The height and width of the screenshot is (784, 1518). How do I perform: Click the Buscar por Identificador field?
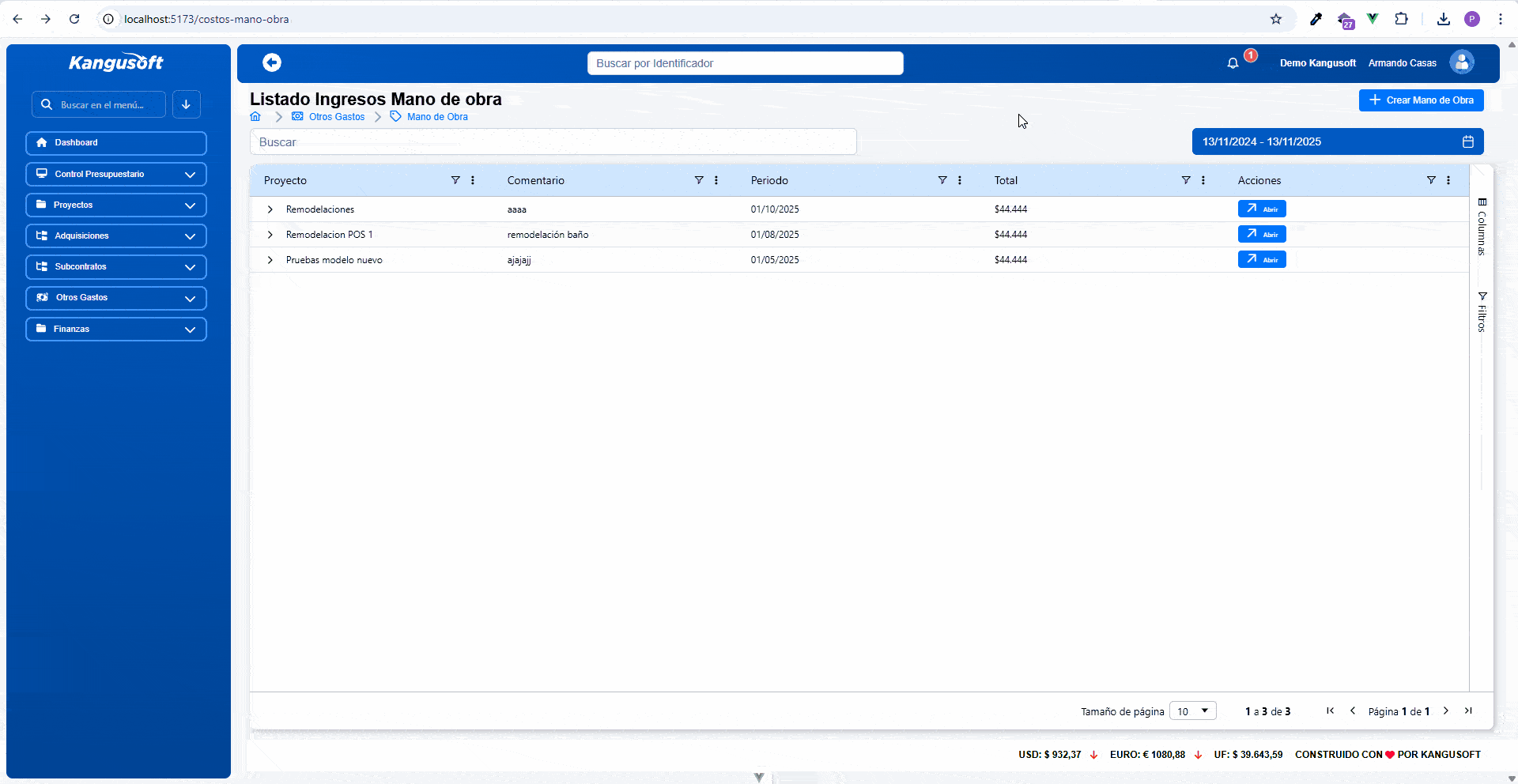(746, 63)
